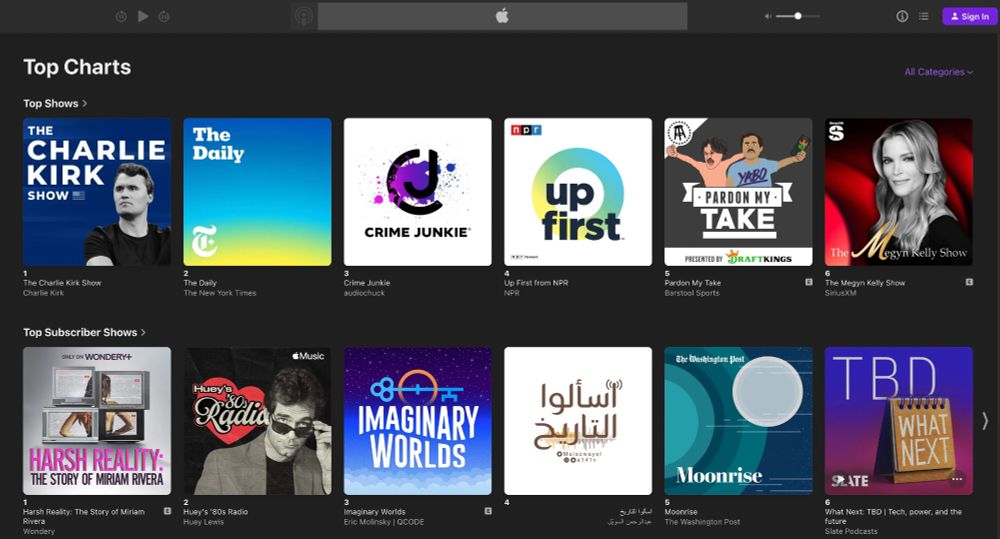Open the Crime Junkie artwork
This screenshot has width=1000, height=539.
418,192
